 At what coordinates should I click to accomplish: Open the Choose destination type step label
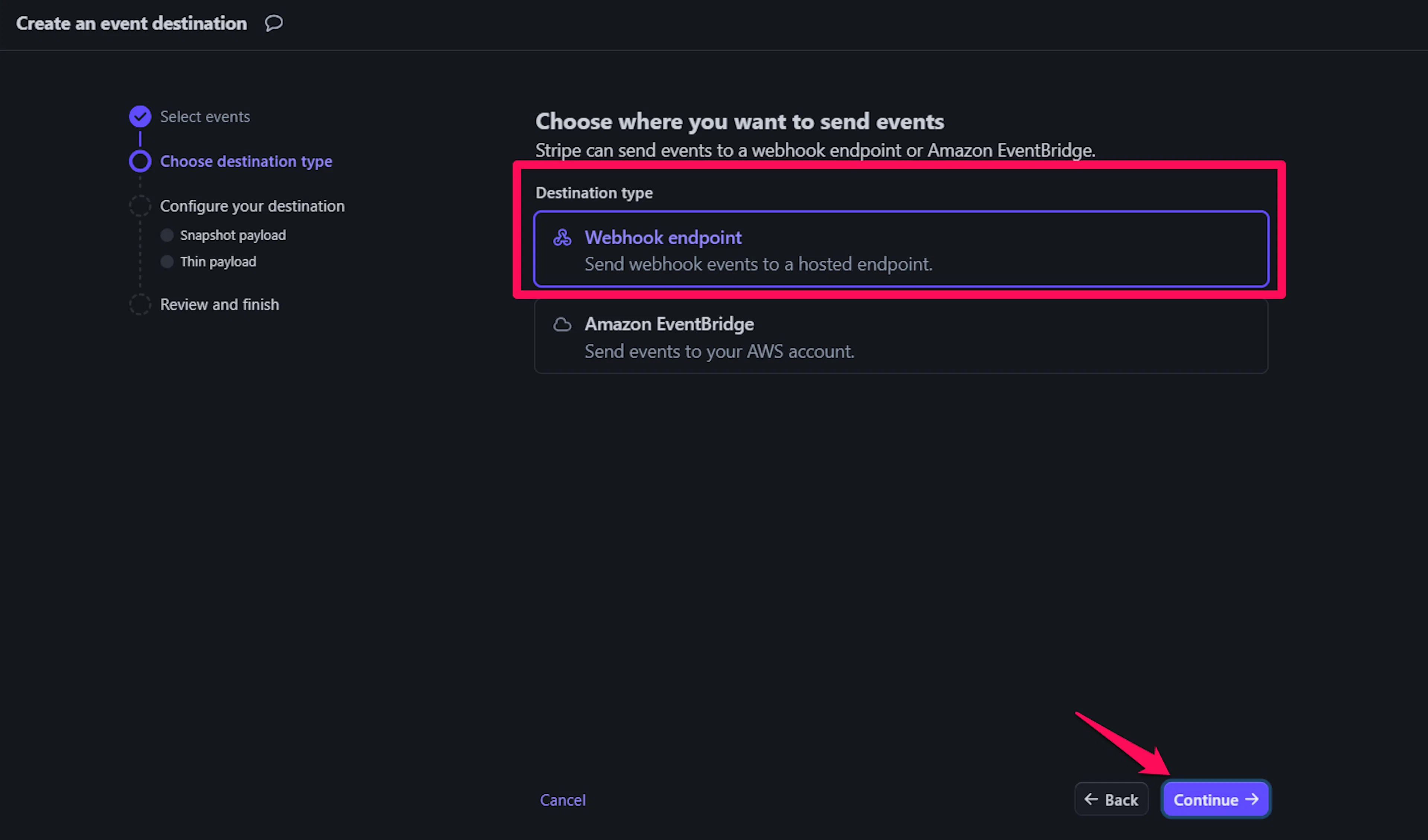(246, 161)
